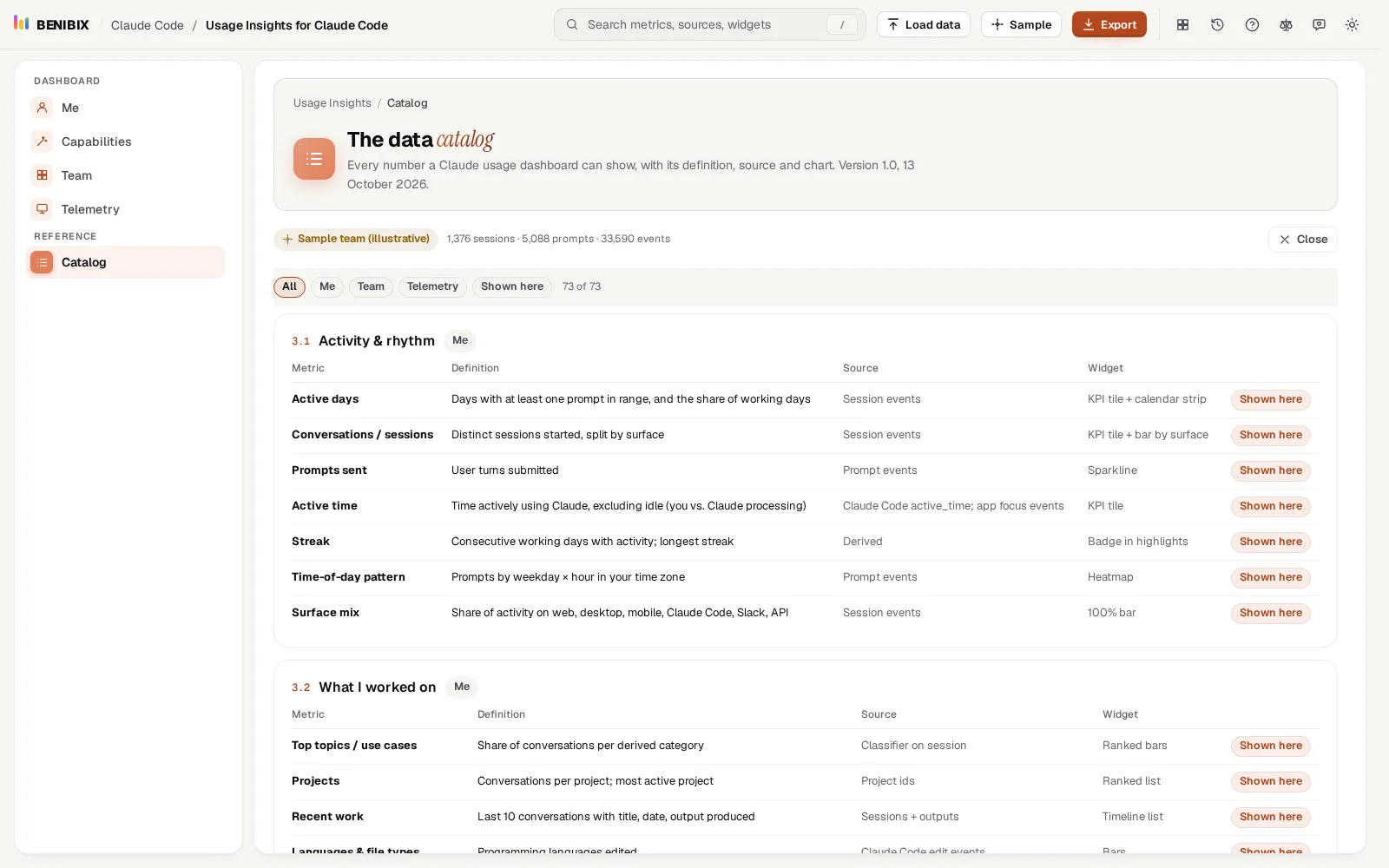The width and height of the screenshot is (1389, 868).
Task: Click the large orange catalog list icon in the header card
Action: (314, 159)
